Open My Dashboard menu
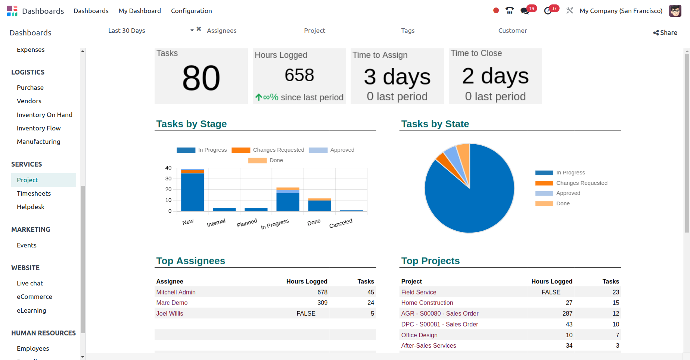Screen dimensions: 690x360 [x=139, y=11]
